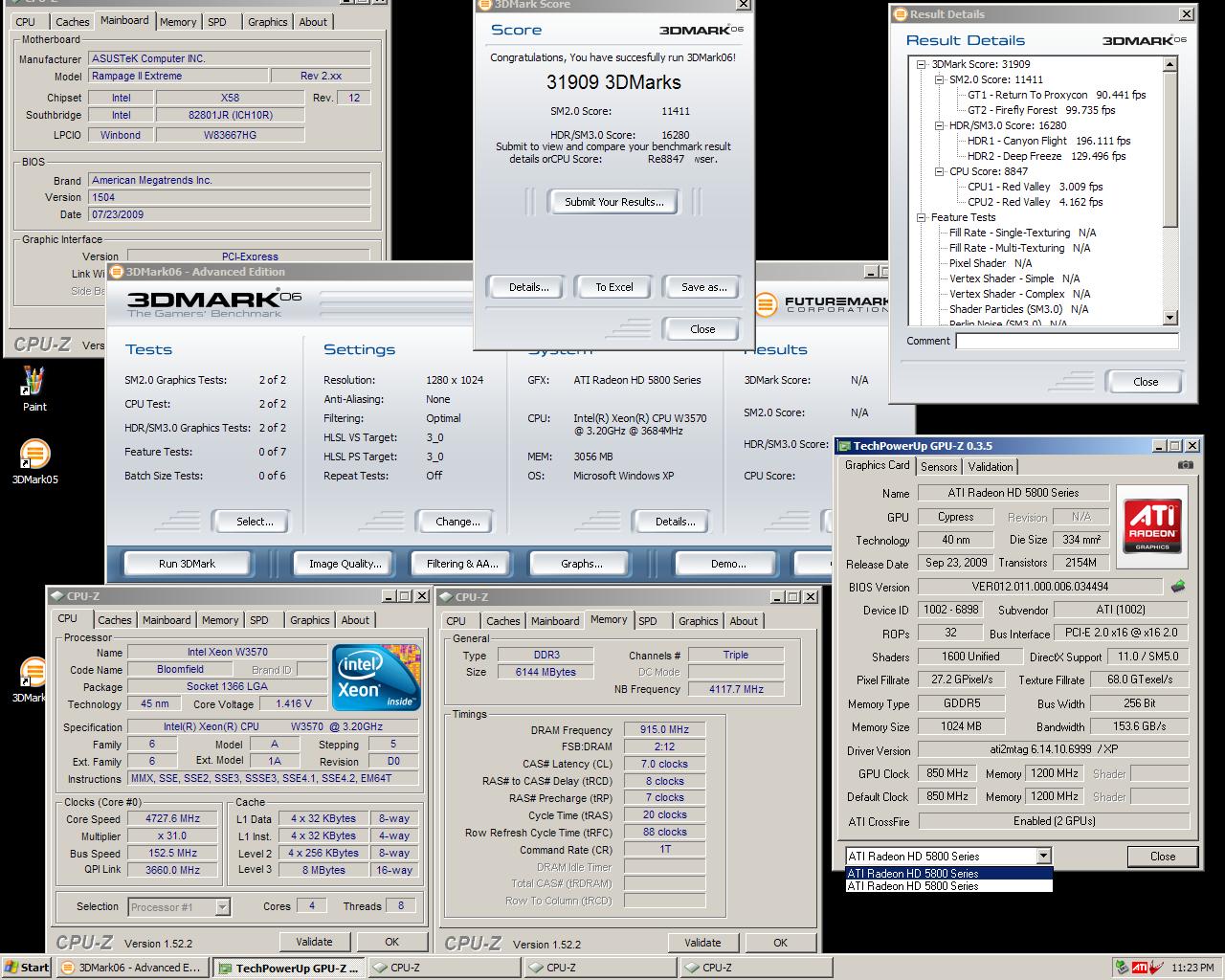Image resolution: width=1225 pixels, height=980 pixels.
Task: Switch to SPD tab in memory CPU-Z window
Action: [648, 620]
